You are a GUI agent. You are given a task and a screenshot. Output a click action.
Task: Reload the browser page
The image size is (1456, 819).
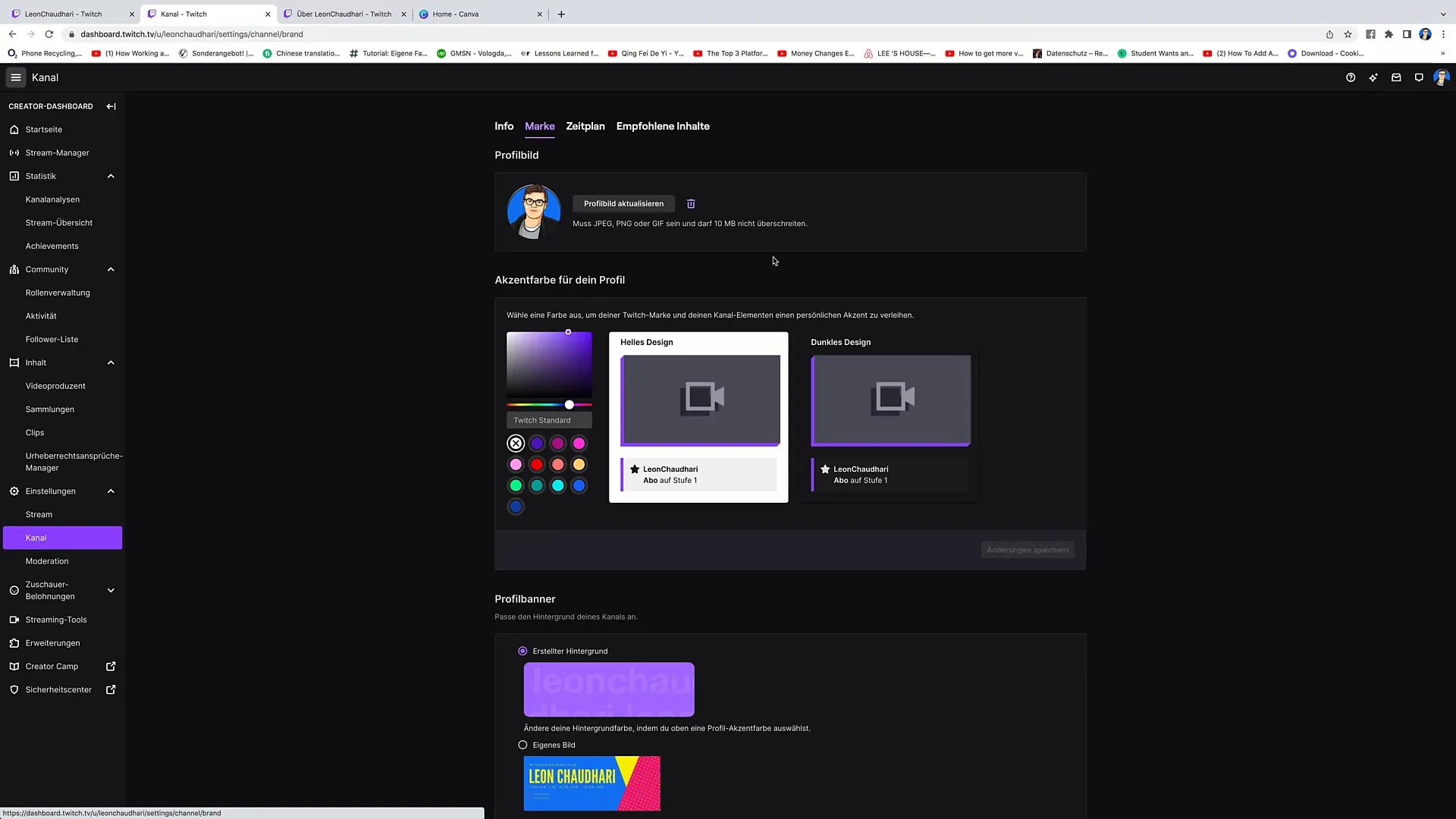click(49, 34)
